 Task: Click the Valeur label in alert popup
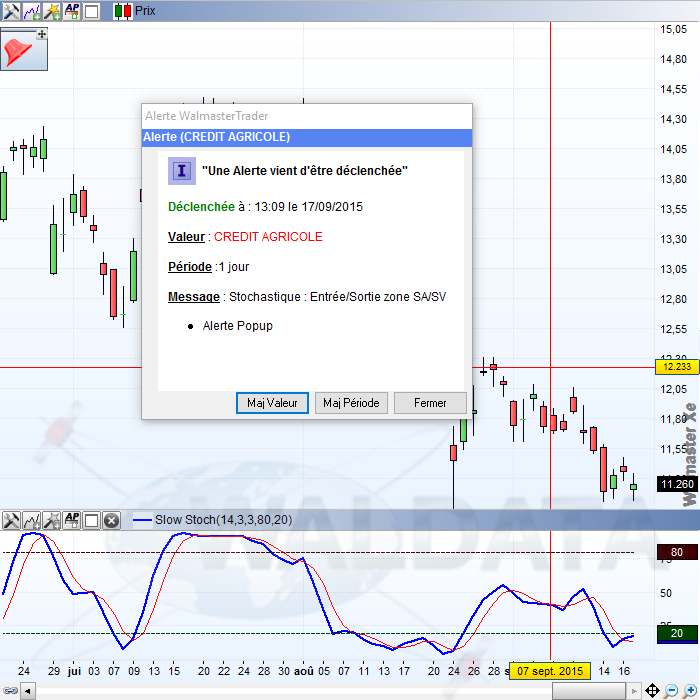point(186,237)
